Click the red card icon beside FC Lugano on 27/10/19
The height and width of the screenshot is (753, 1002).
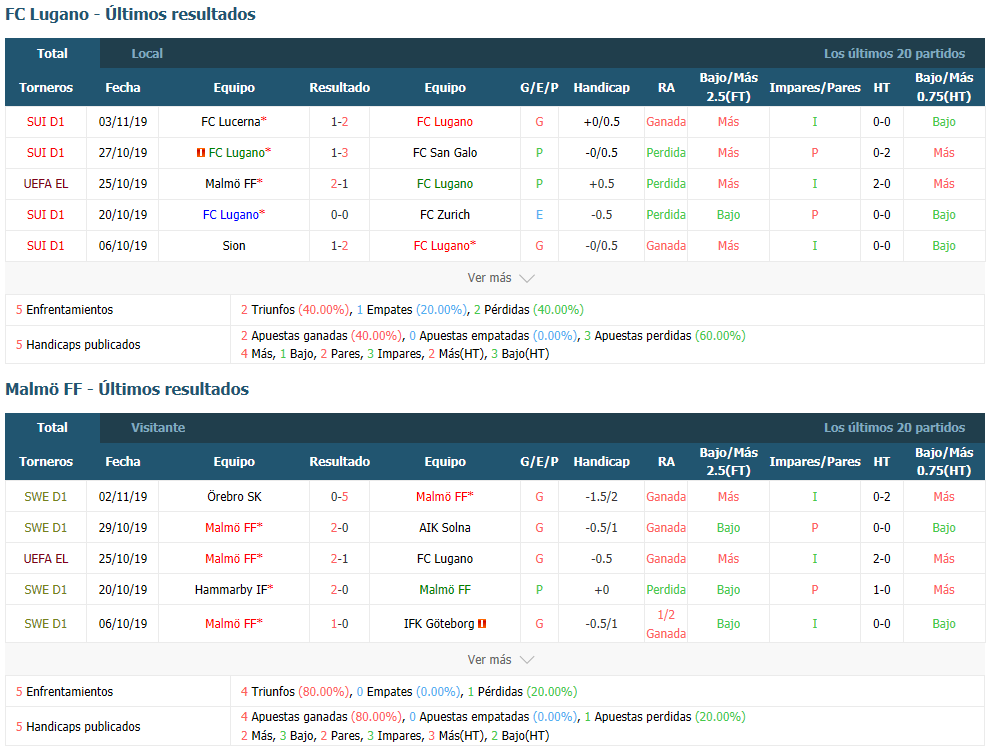[x=201, y=153]
